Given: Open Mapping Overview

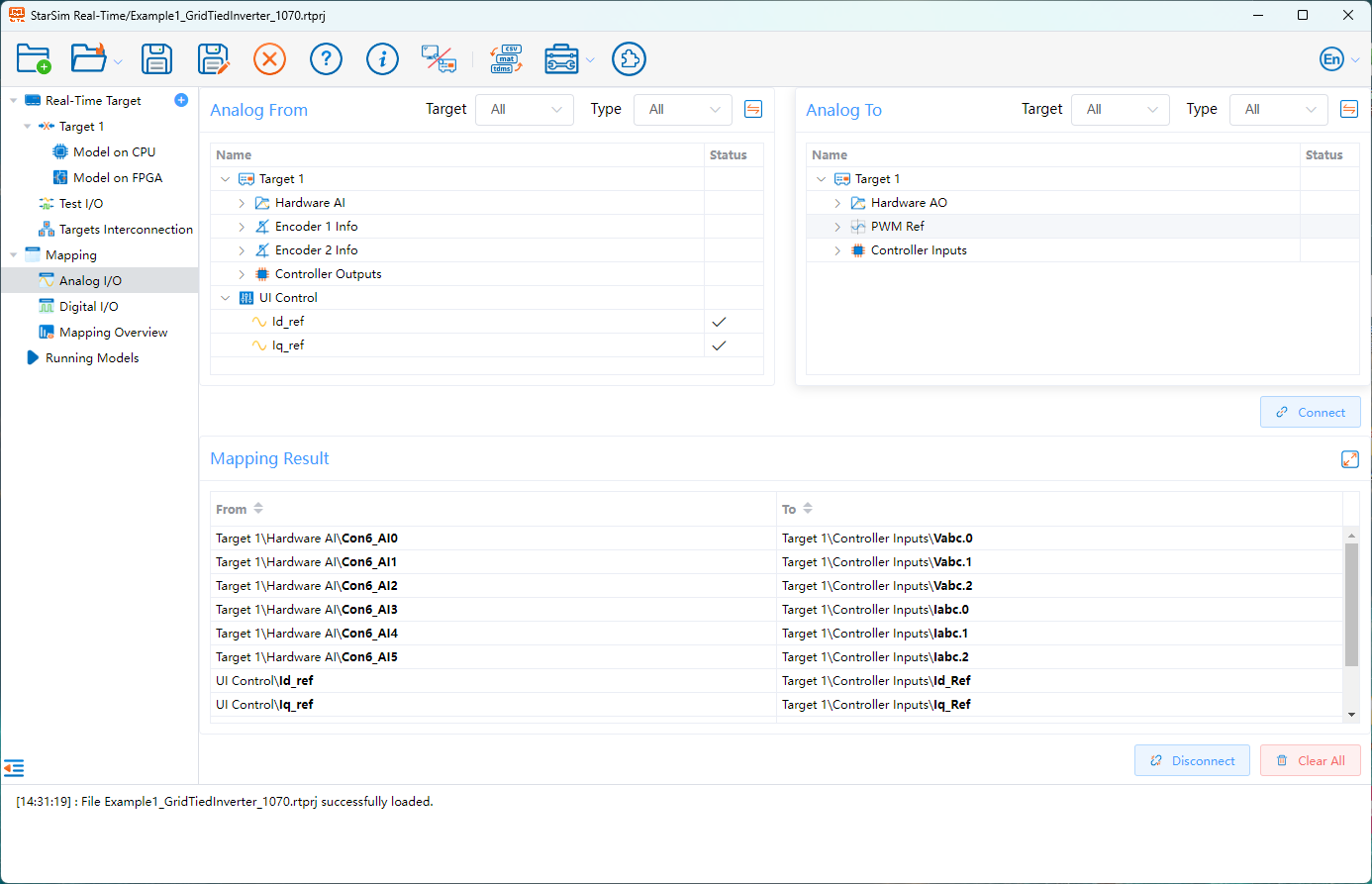Looking at the screenshot, I should pyautogui.click(x=113, y=333).
